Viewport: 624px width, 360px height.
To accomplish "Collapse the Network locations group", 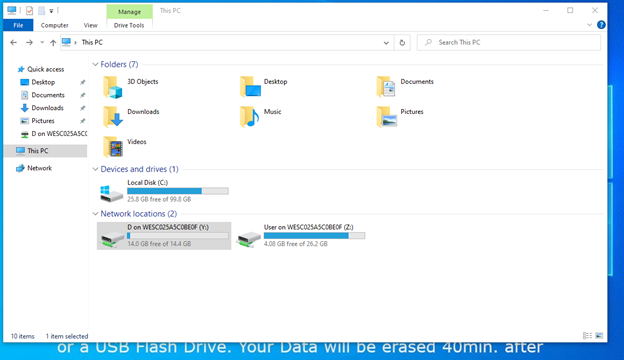I will coord(95,214).
